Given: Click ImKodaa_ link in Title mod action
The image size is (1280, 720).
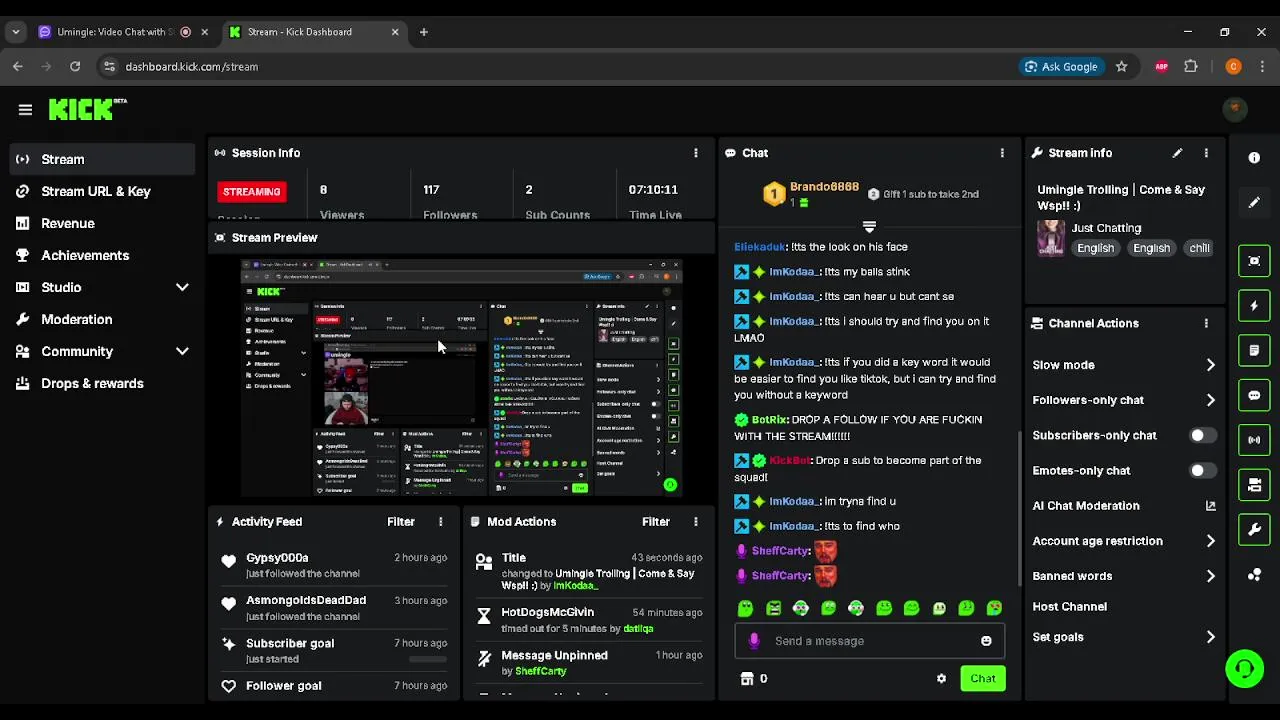Looking at the screenshot, I should click(576, 586).
